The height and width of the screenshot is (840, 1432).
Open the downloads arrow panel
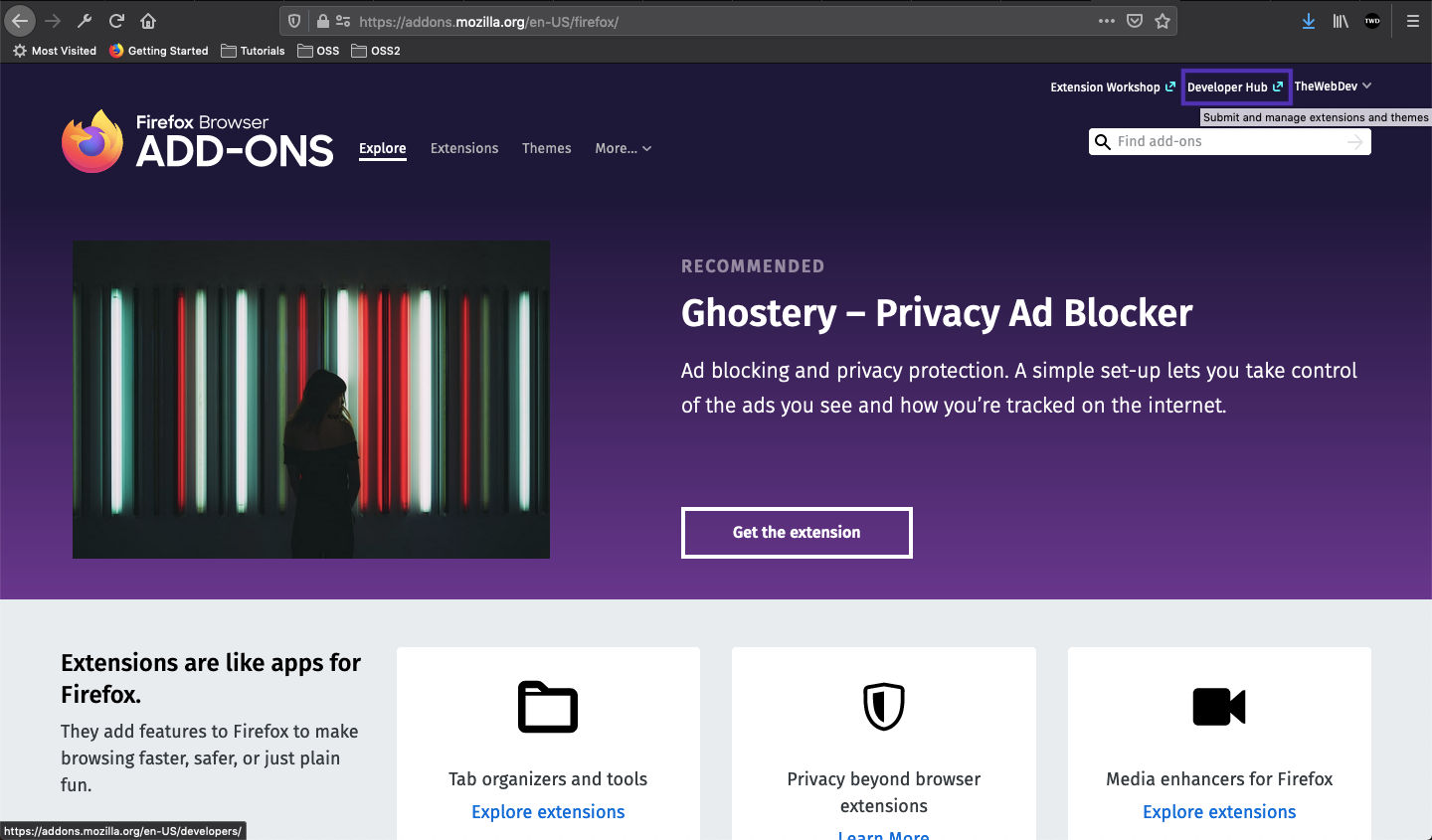click(x=1309, y=21)
